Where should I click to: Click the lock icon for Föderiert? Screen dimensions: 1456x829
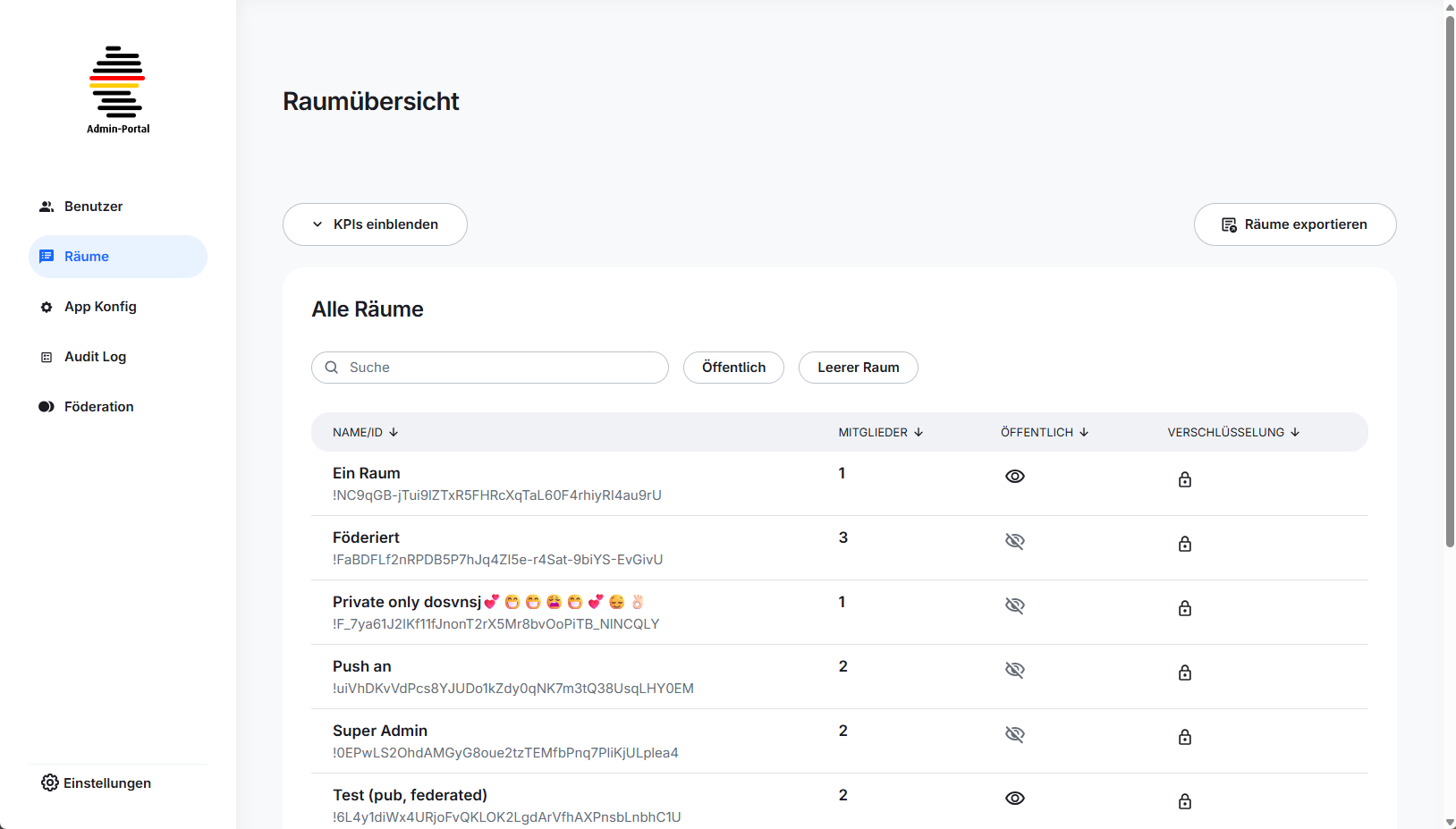tap(1185, 544)
